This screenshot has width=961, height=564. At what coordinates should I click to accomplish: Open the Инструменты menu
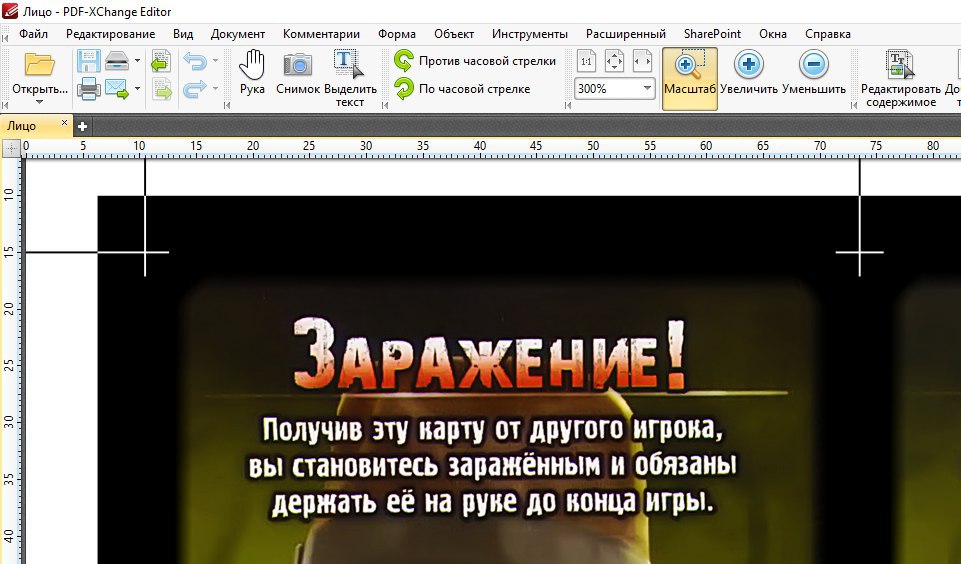530,34
